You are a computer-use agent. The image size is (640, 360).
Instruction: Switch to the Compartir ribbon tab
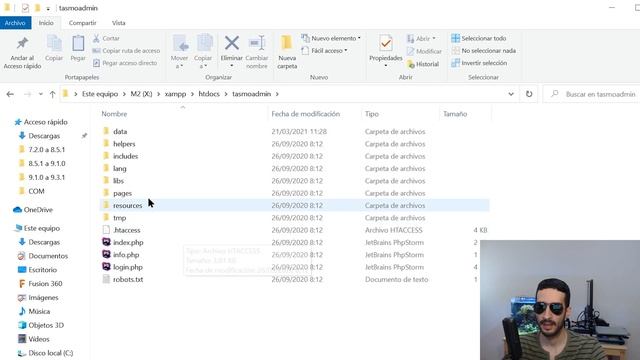82,23
